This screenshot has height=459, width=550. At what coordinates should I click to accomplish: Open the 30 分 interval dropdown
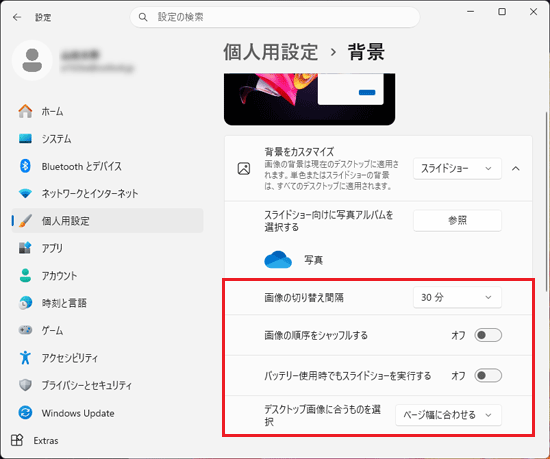[x=457, y=297]
